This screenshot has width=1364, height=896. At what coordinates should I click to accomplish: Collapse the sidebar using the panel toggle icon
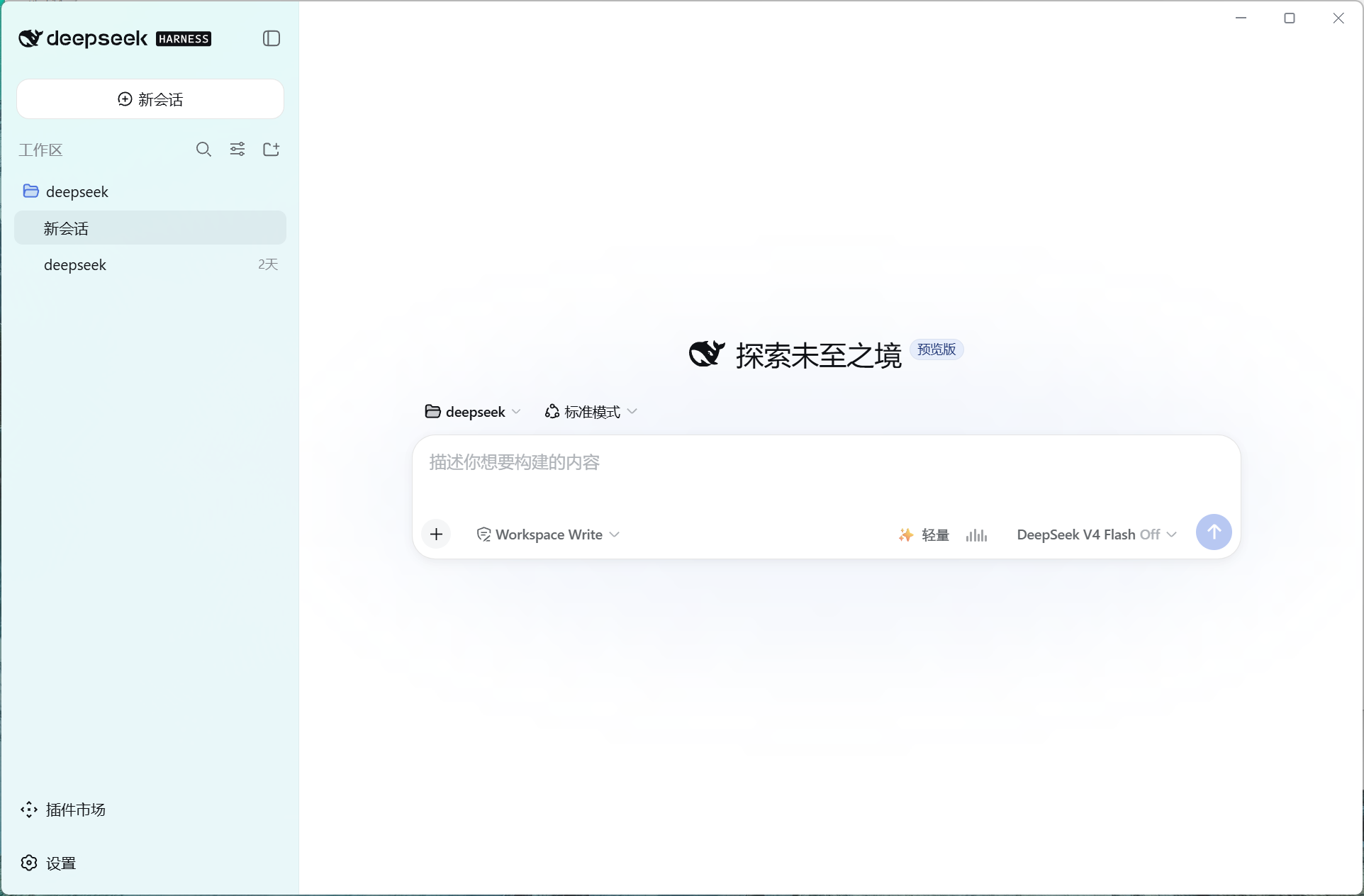click(272, 38)
